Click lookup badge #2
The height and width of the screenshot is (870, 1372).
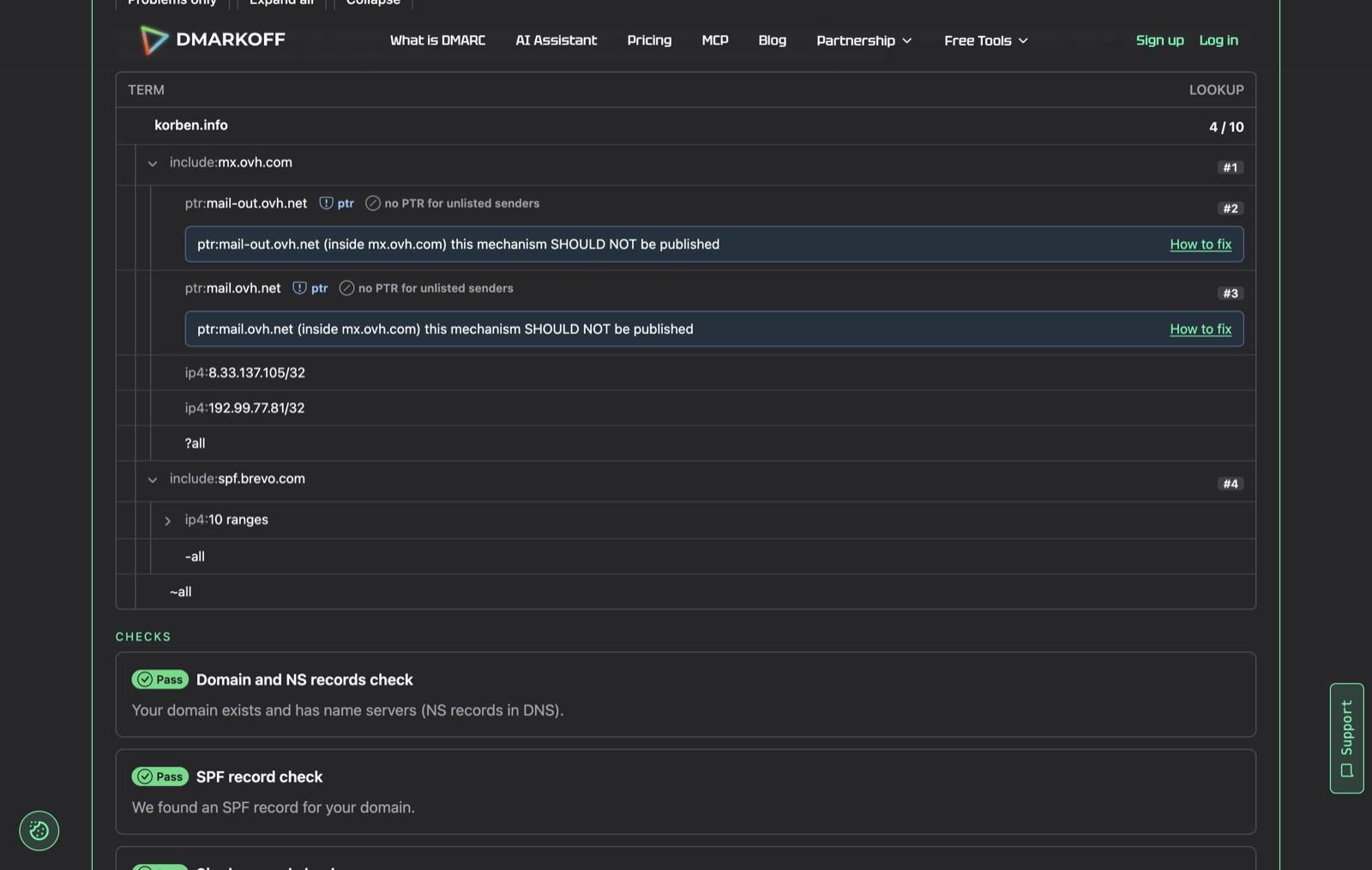click(x=1231, y=208)
